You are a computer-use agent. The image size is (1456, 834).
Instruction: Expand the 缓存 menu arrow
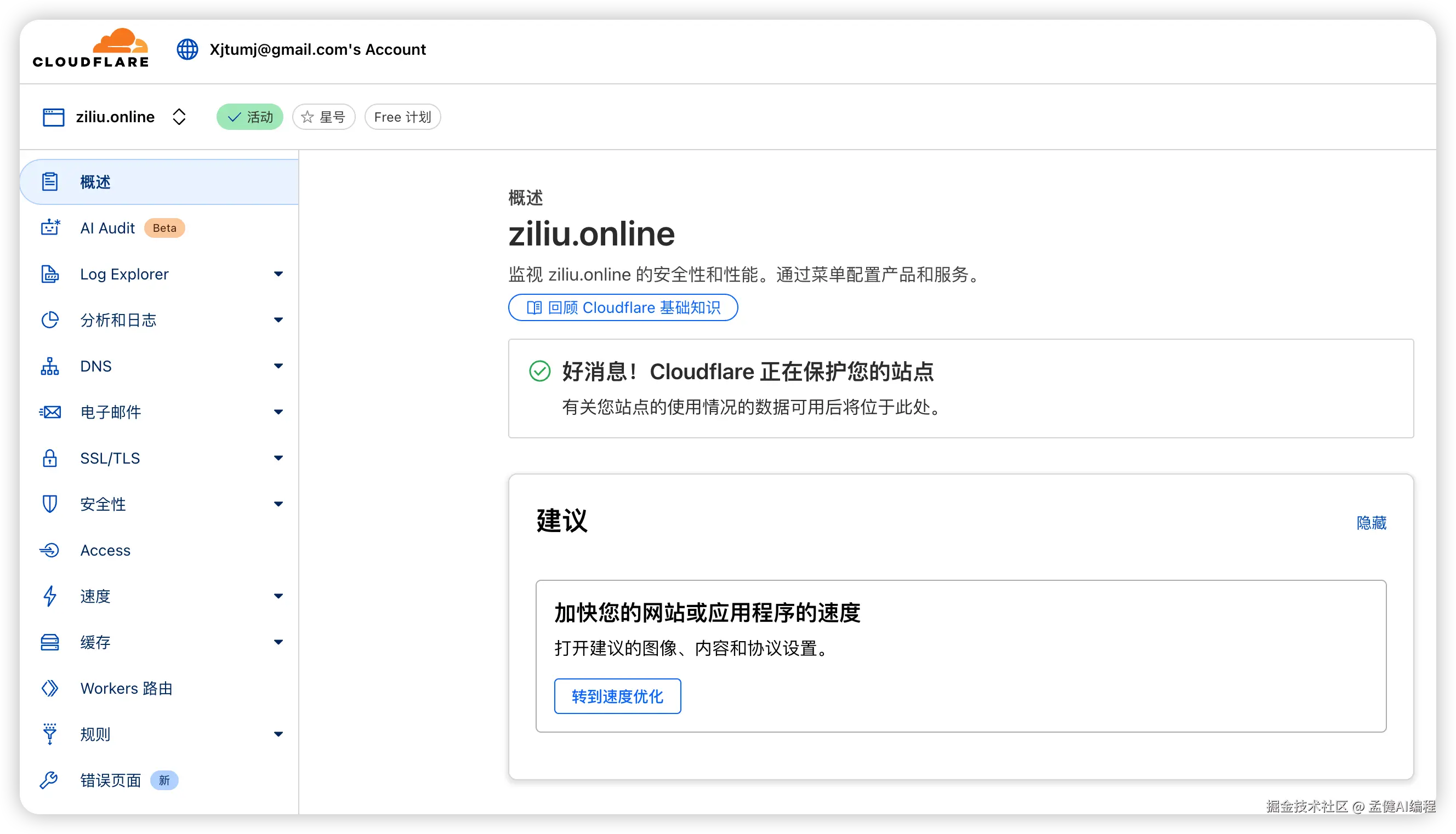click(278, 642)
